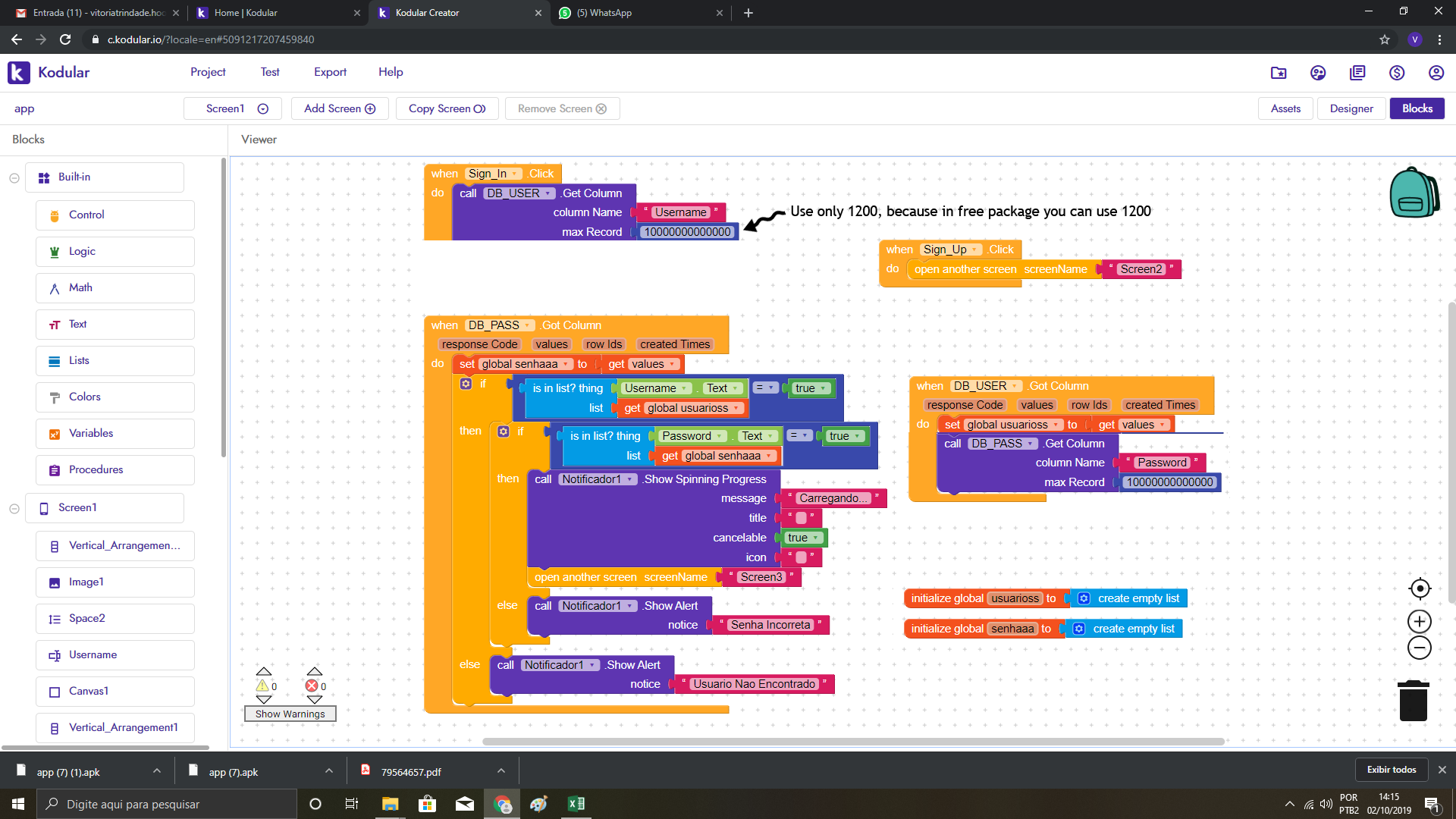Zoom in the blocks workspace
1456x819 pixels.
(1420, 622)
